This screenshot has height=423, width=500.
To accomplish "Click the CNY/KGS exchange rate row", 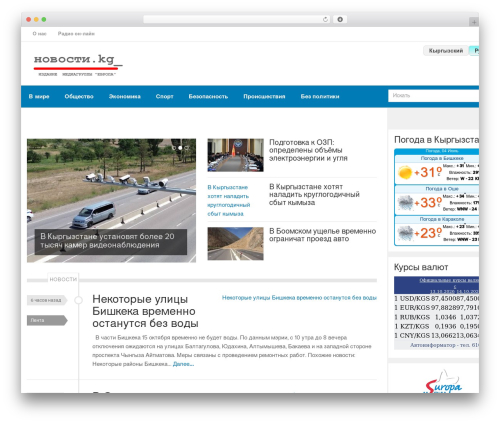I will [436, 335].
